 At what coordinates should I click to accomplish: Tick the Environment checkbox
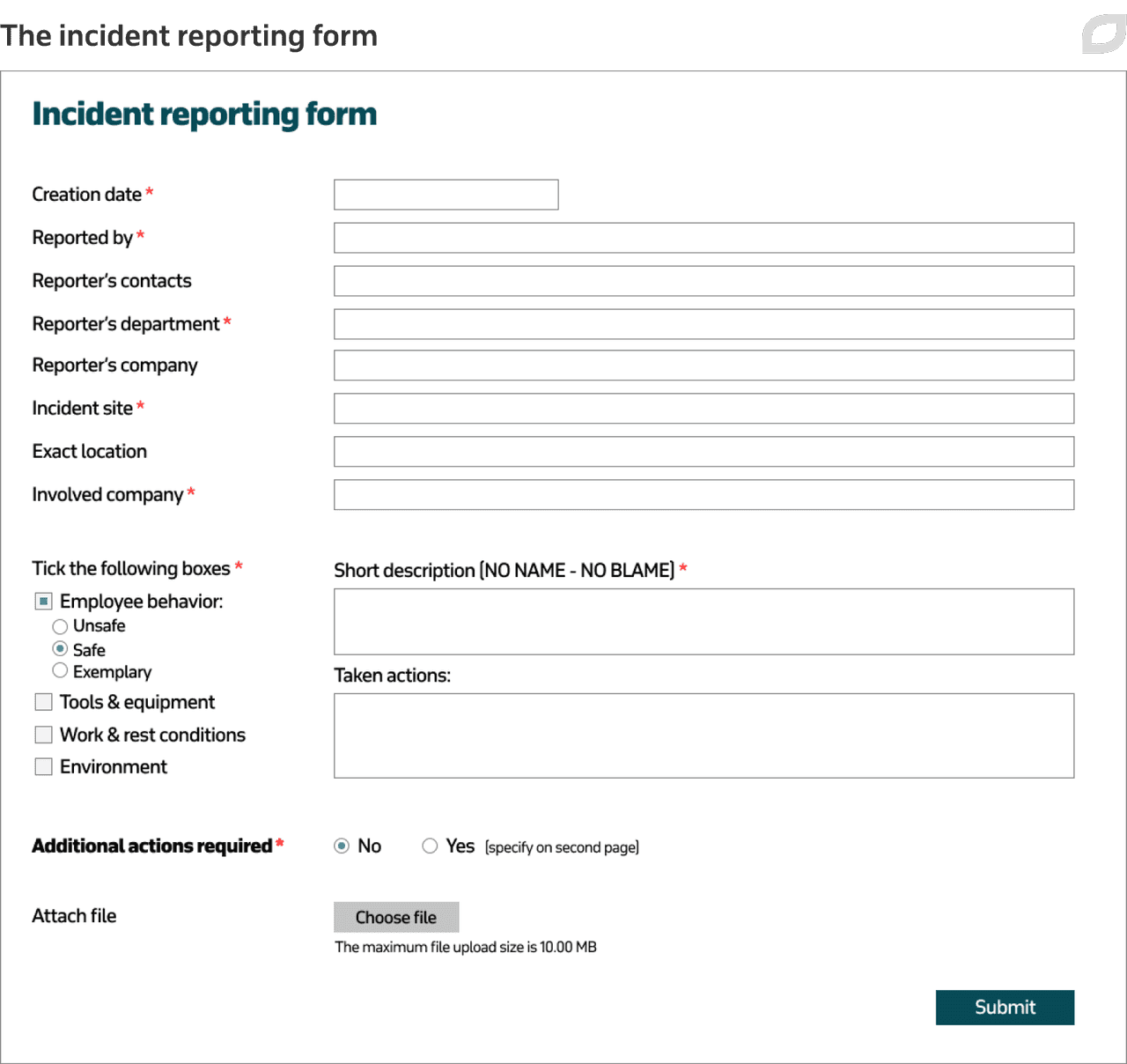click(x=43, y=766)
